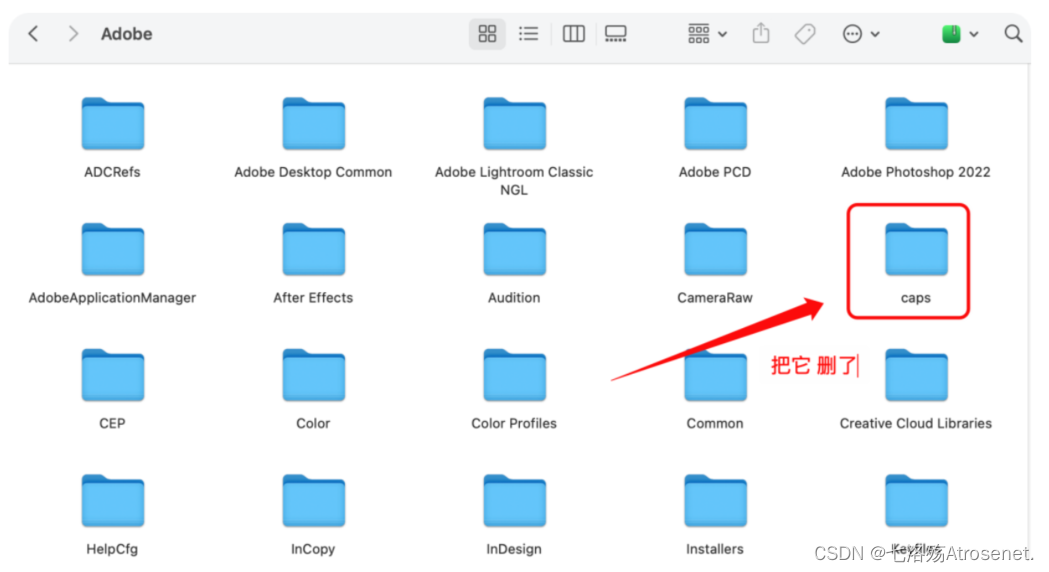Open the green app icon dropdown
The height and width of the screenshot is (572, 1049).
point(960,33)
